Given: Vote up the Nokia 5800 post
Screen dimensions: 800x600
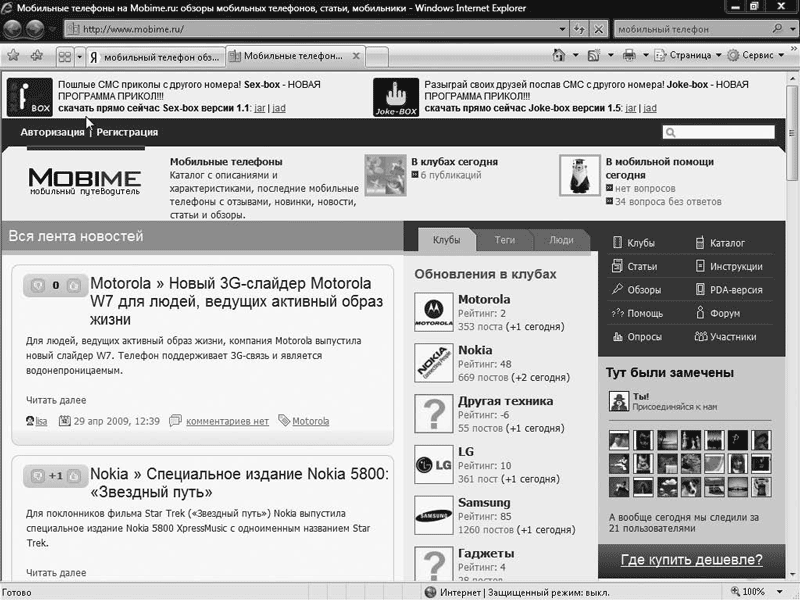Looking at the screenshot, I should point(74,475).
